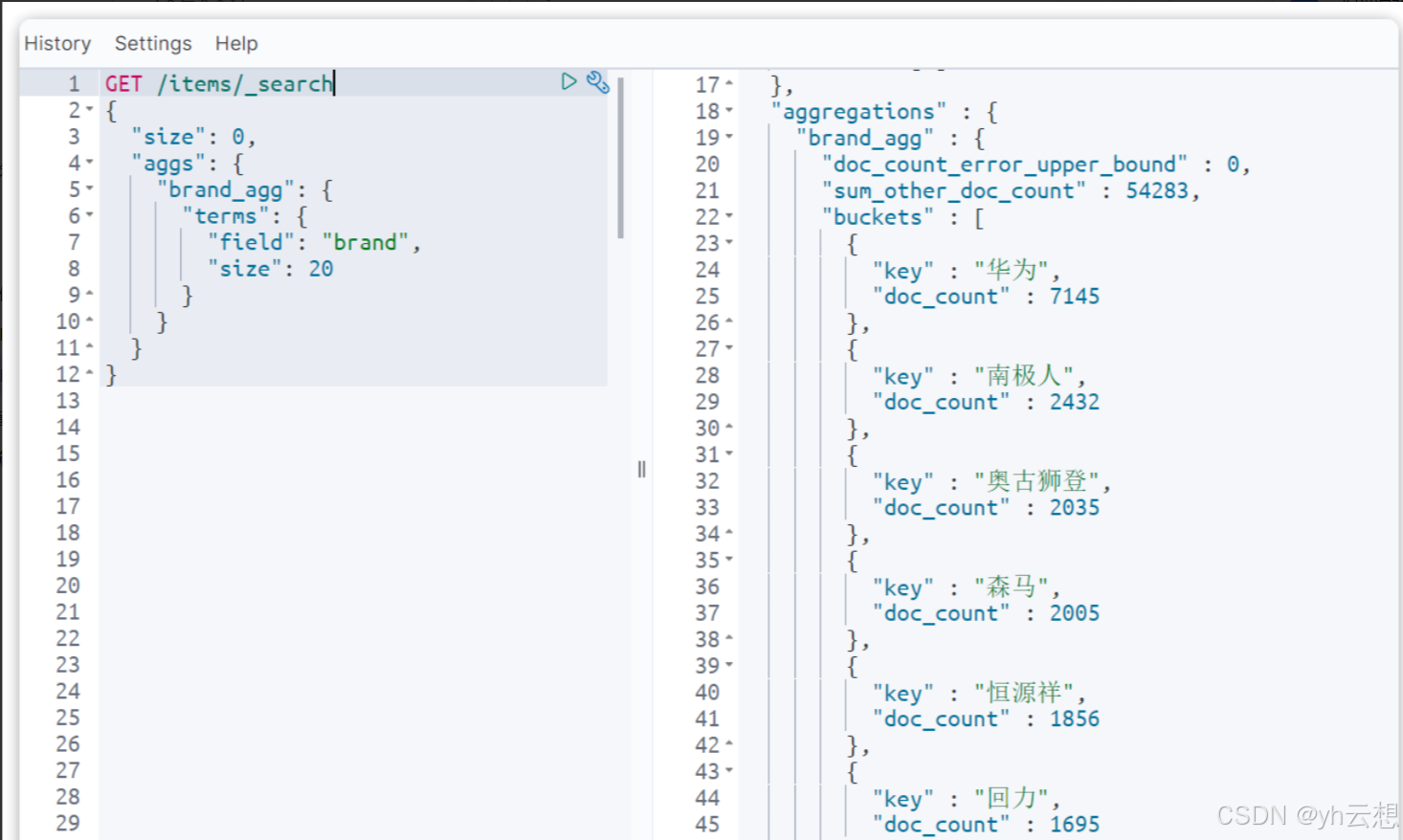
Task: Place cursor at end of GET /items/_search
Action: (334, 83)
